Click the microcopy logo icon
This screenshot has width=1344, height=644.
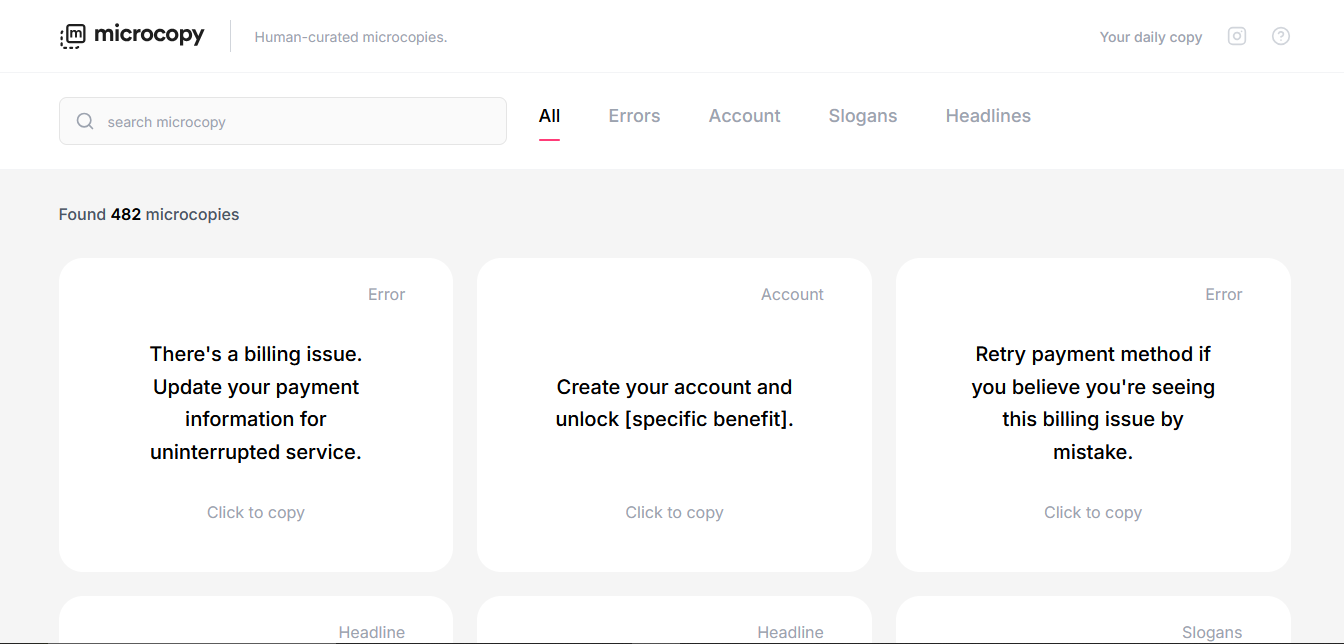[73, 36]
